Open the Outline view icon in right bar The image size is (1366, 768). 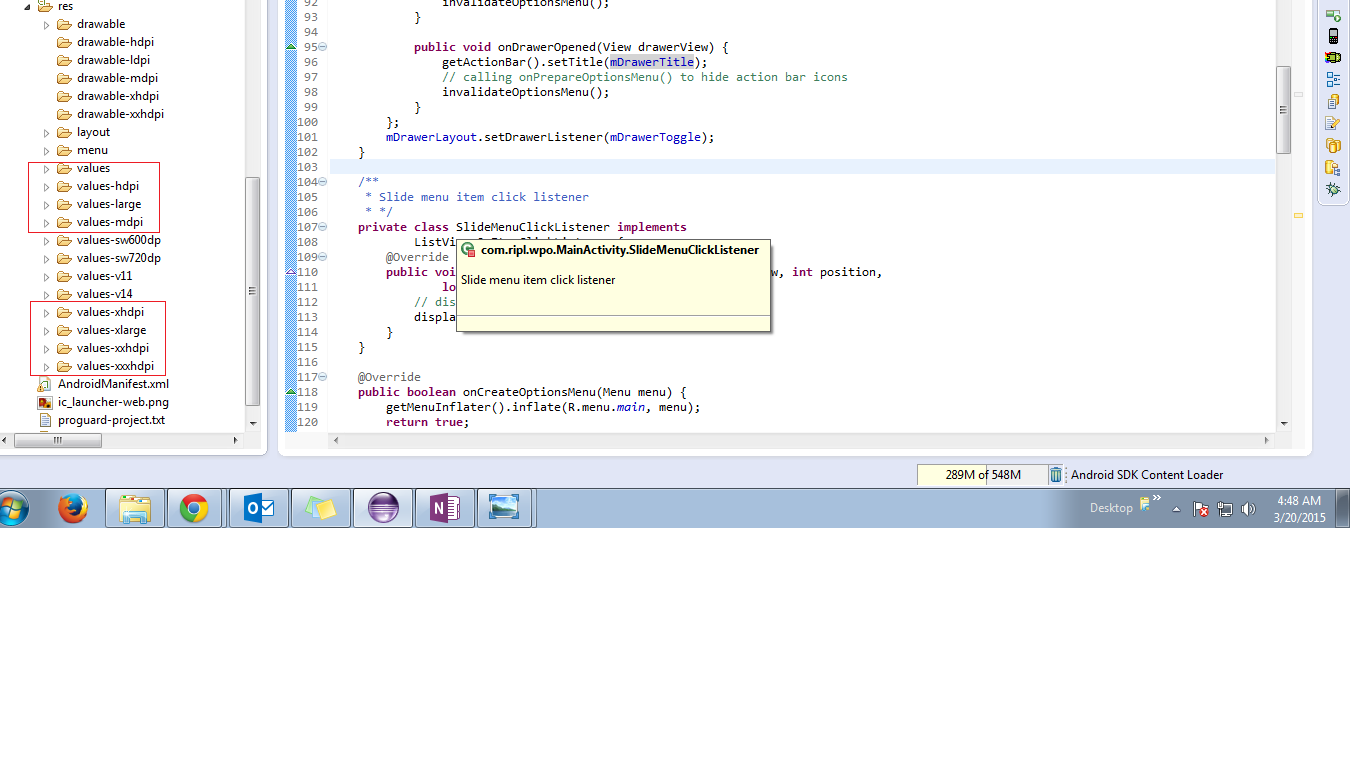[x=1333, y=80]
